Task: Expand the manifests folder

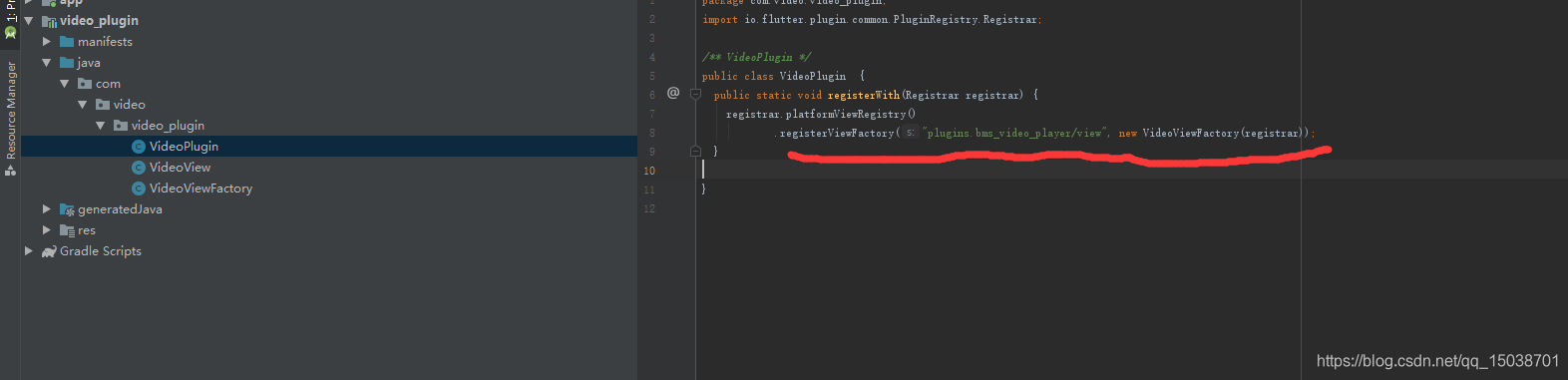Action: 47,41
